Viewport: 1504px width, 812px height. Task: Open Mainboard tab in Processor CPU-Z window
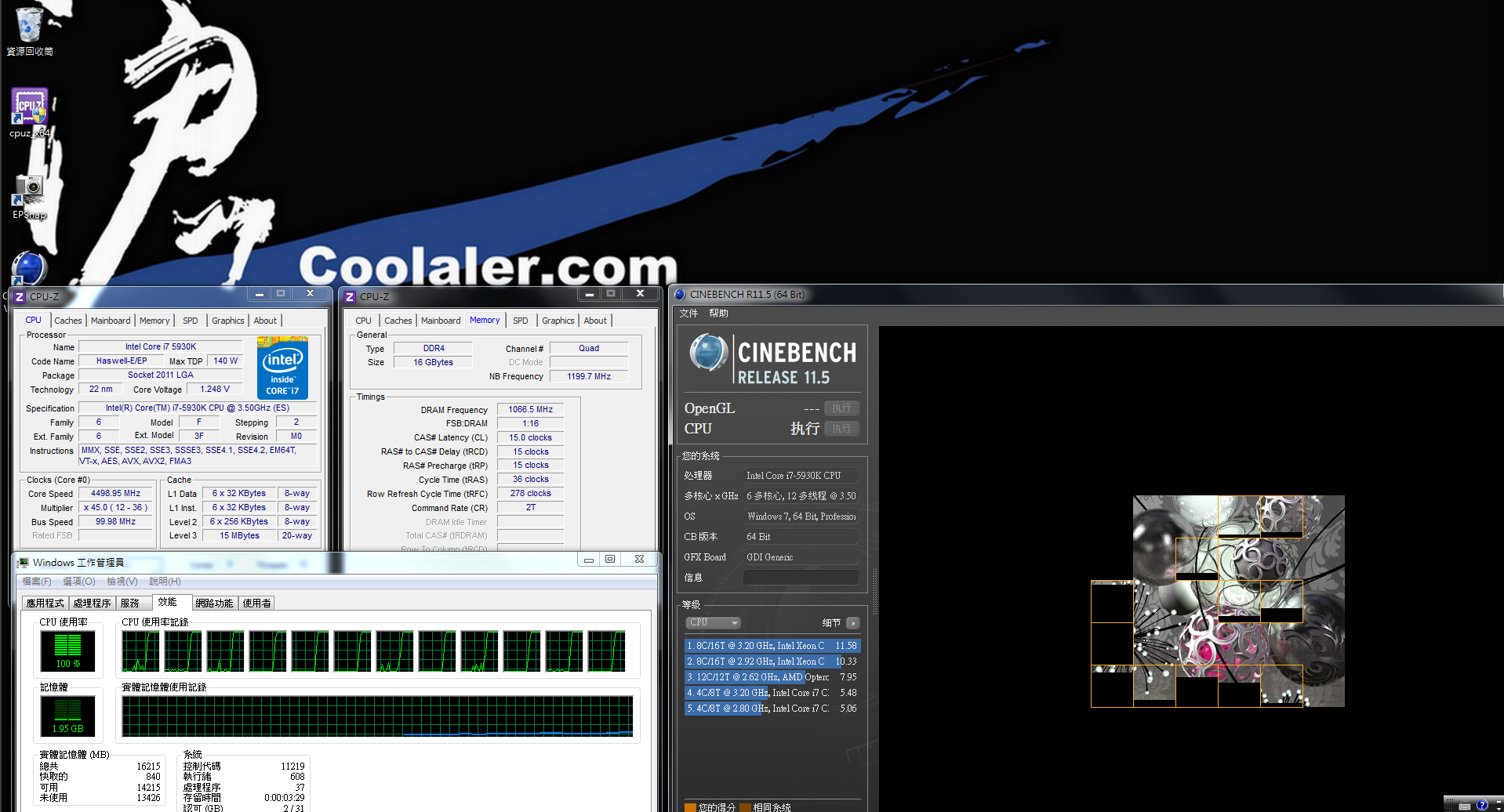(111, 321)
